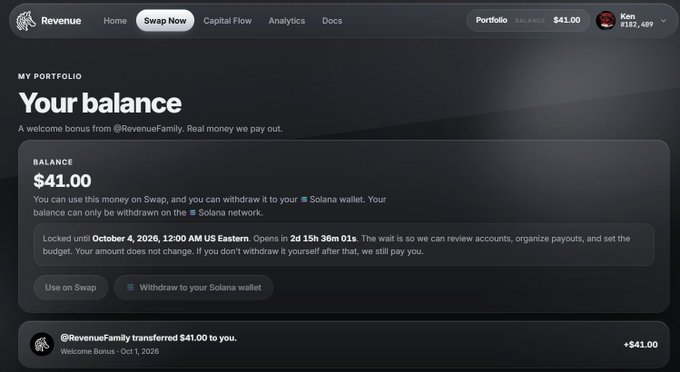Go to Capital Flow page
Image resolution: width=680 pixels, height=372 pixels.
coord(227,21)
